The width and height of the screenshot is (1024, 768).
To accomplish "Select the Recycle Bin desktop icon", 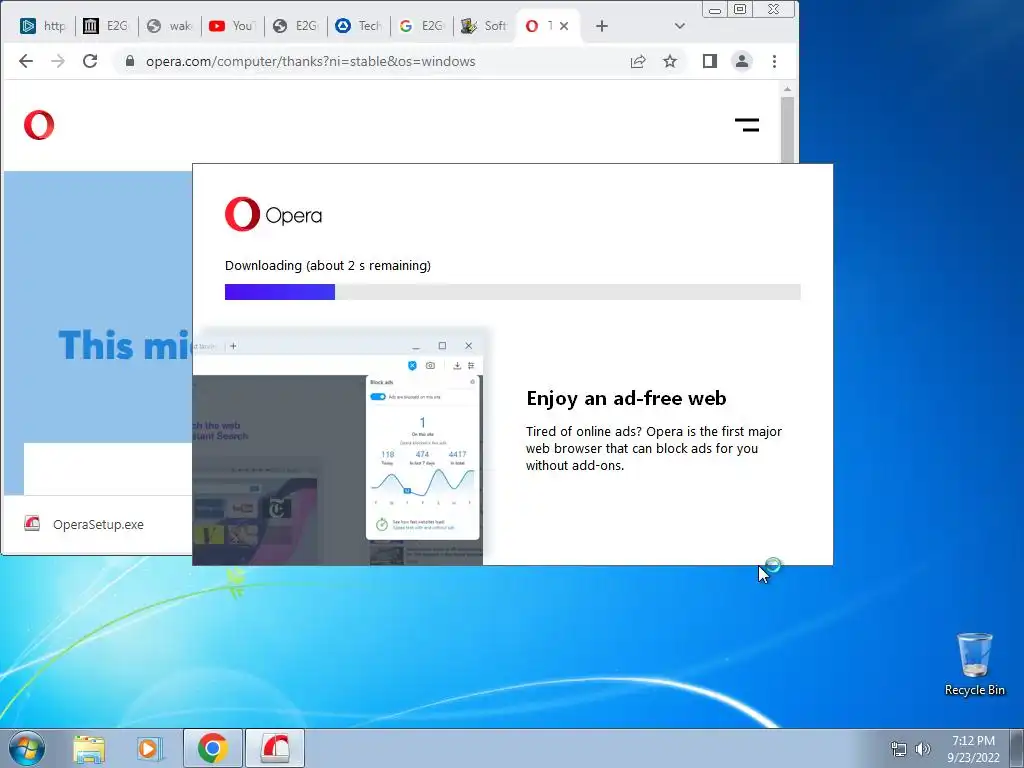I will [x=974, y=664].
